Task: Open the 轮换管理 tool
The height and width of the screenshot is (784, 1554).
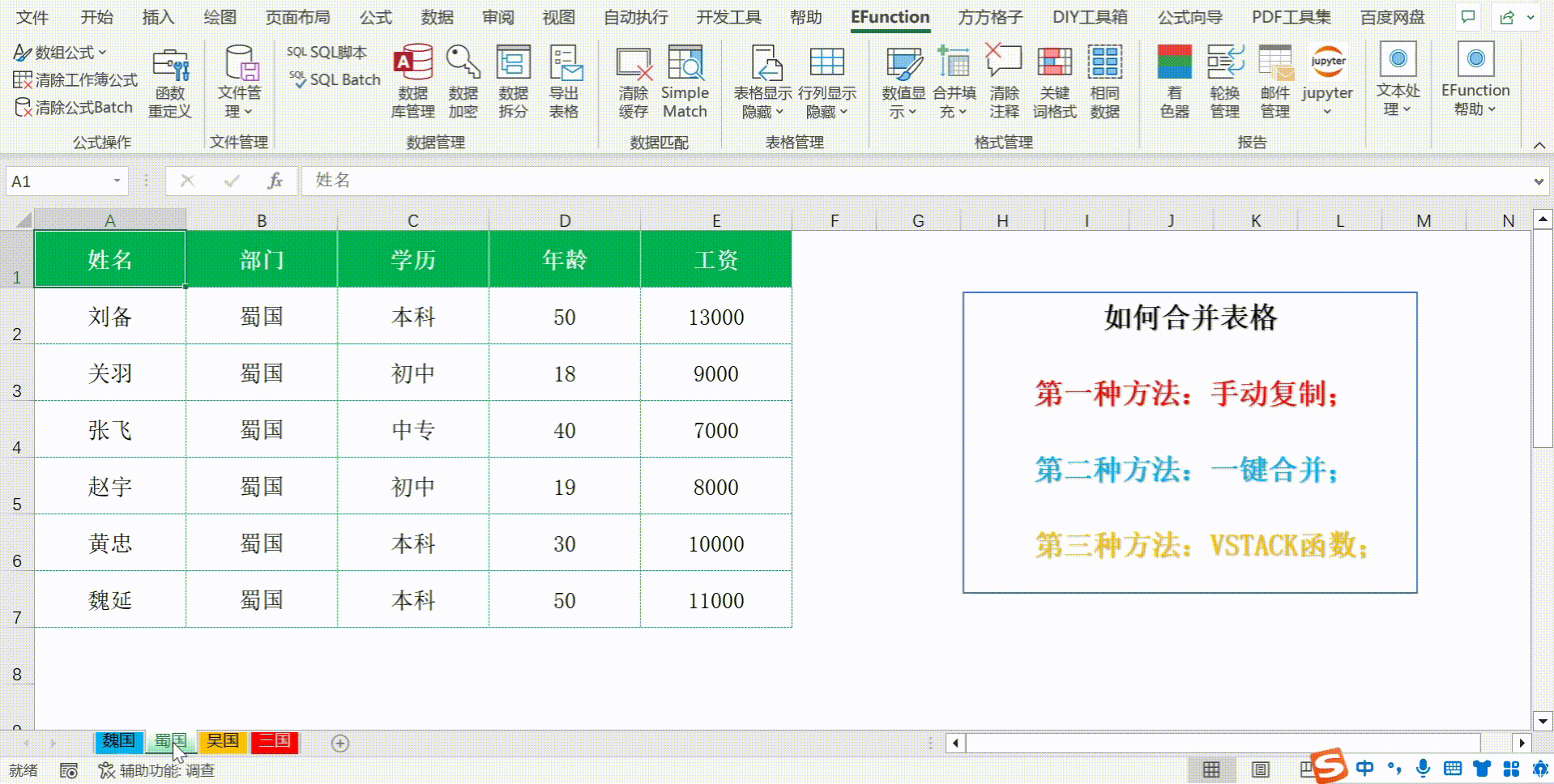Action: pyautogui.click(x=1224, y=83)
